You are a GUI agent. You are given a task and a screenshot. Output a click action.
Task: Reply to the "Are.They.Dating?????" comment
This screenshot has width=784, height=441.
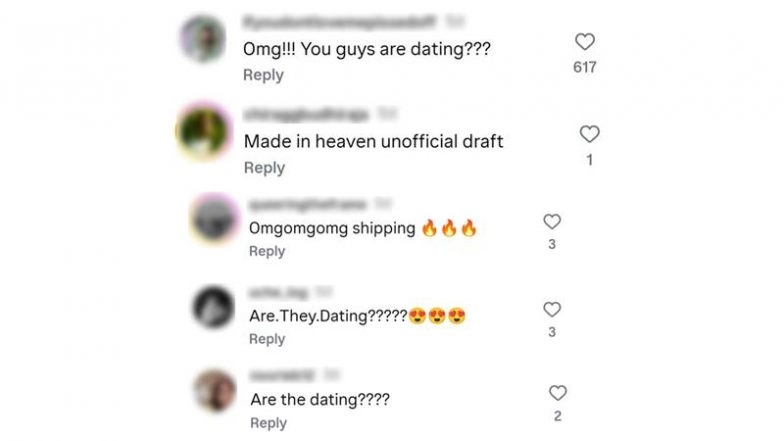tap(267, 339)
